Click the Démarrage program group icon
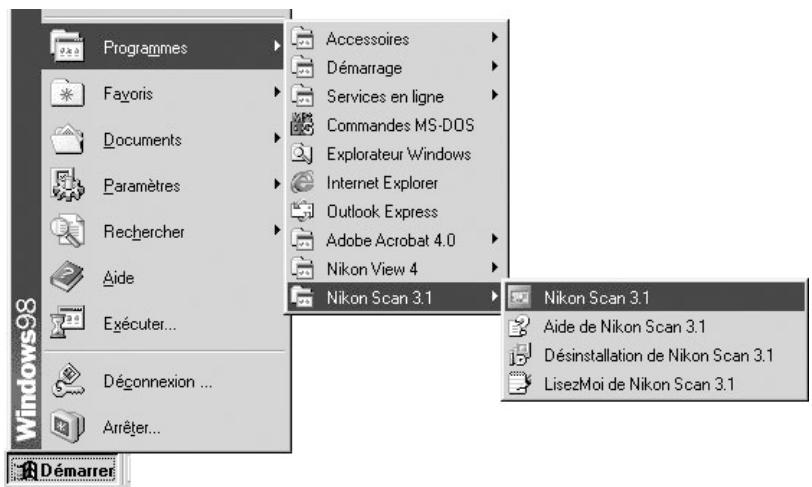Viewport: 812px width, 487px height. (x=302, y=67)
